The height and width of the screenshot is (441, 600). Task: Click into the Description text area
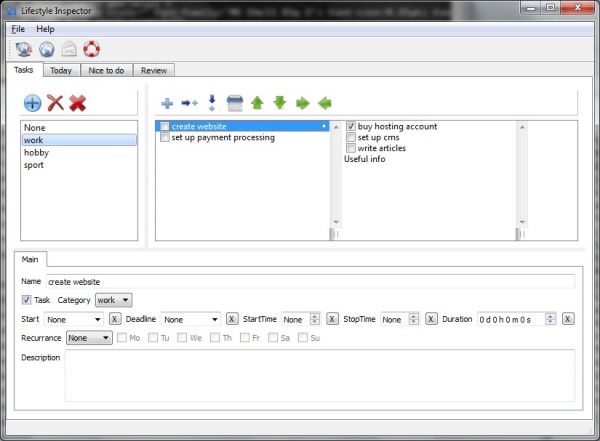coord(320,375)
